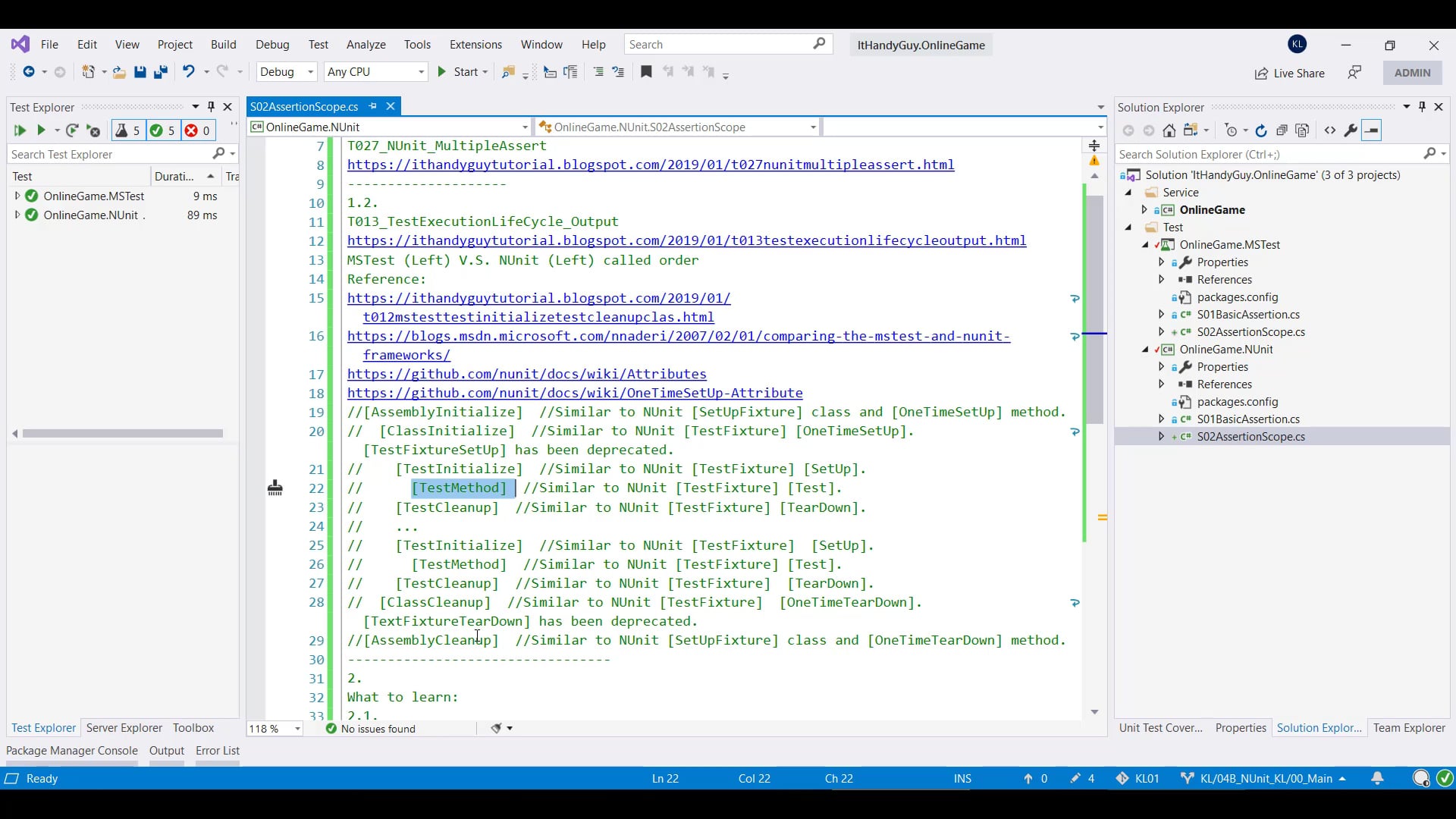Pin the Test Explorer panel
The image size is (1456, 819).
tap(212, 107)
